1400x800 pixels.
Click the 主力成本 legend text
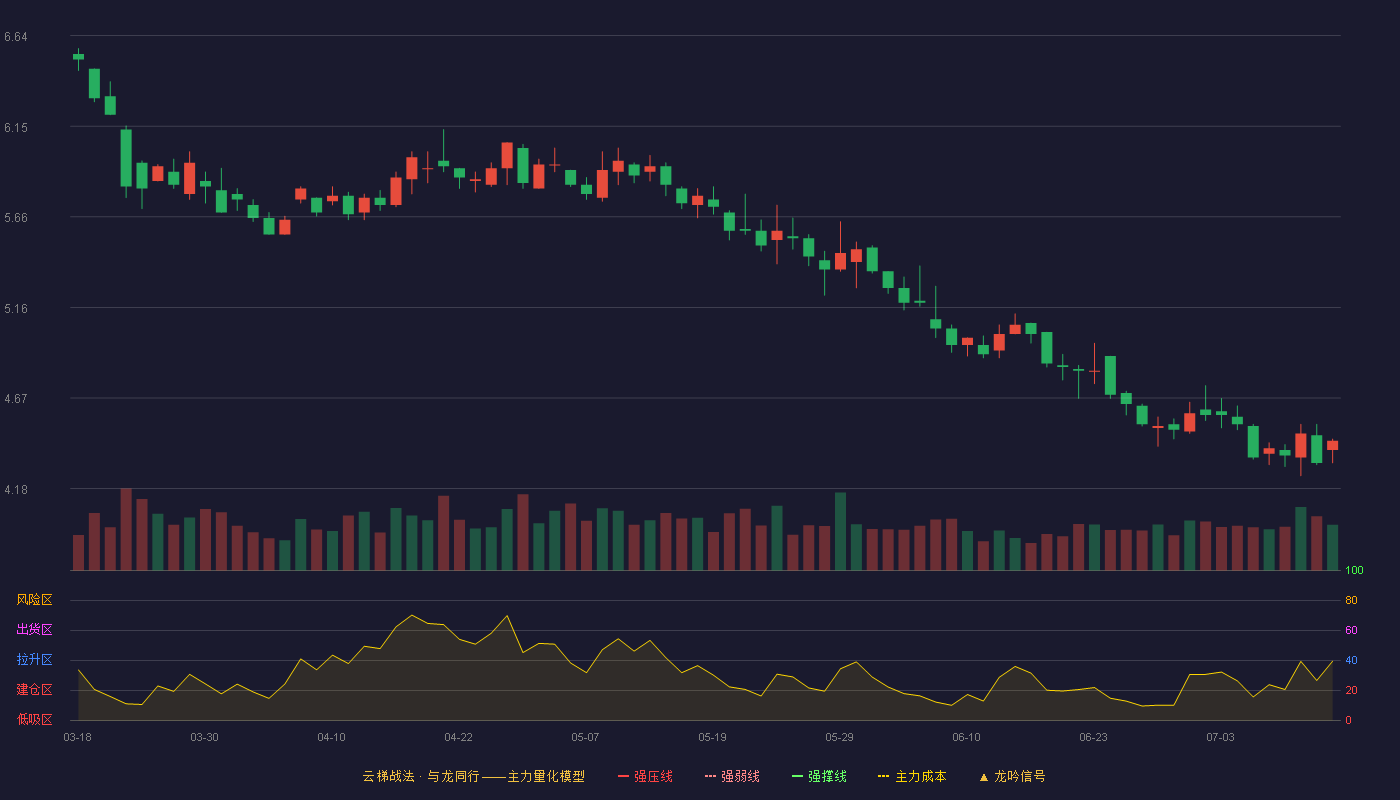(920, 776)
